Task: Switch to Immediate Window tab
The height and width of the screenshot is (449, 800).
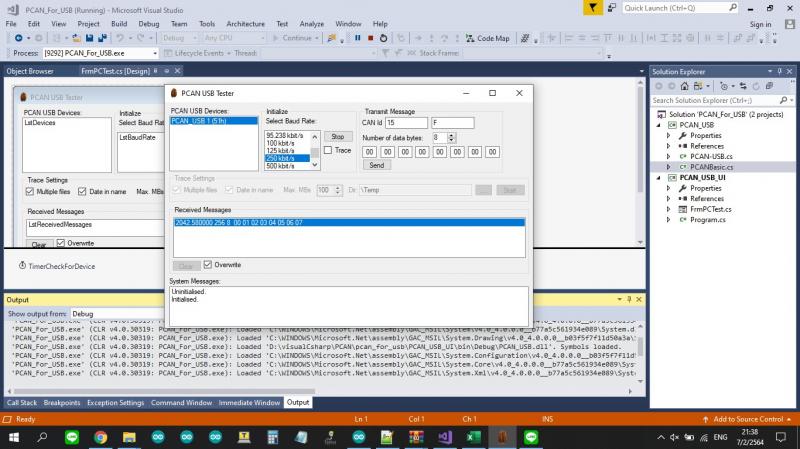Action: 249,403
